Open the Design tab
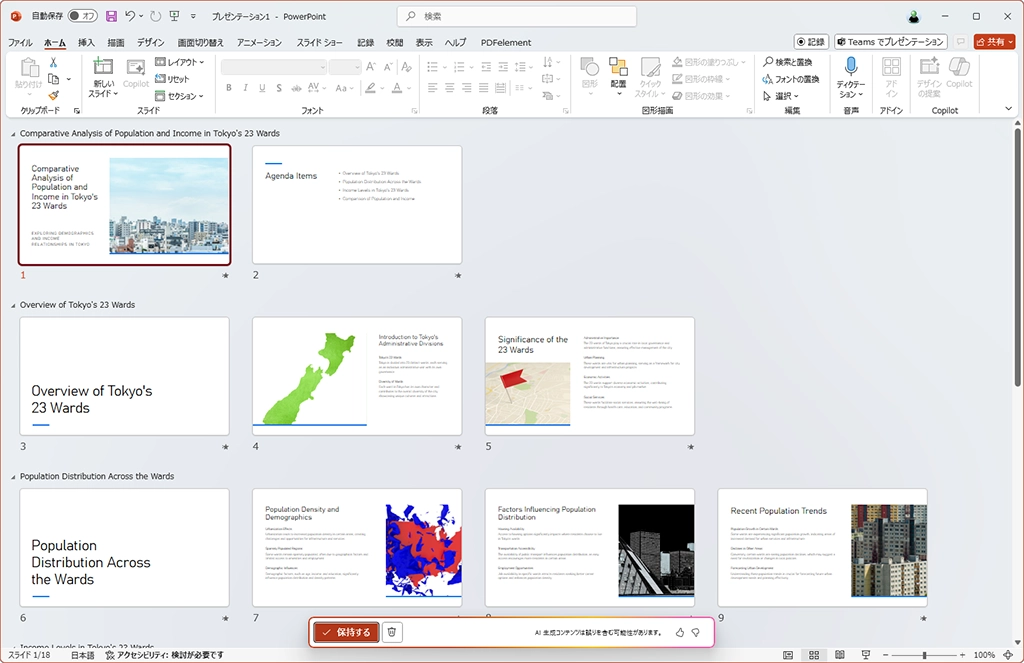Image resolution: width=1024 pixels, height=663 pixels. [x=151, y=42]
